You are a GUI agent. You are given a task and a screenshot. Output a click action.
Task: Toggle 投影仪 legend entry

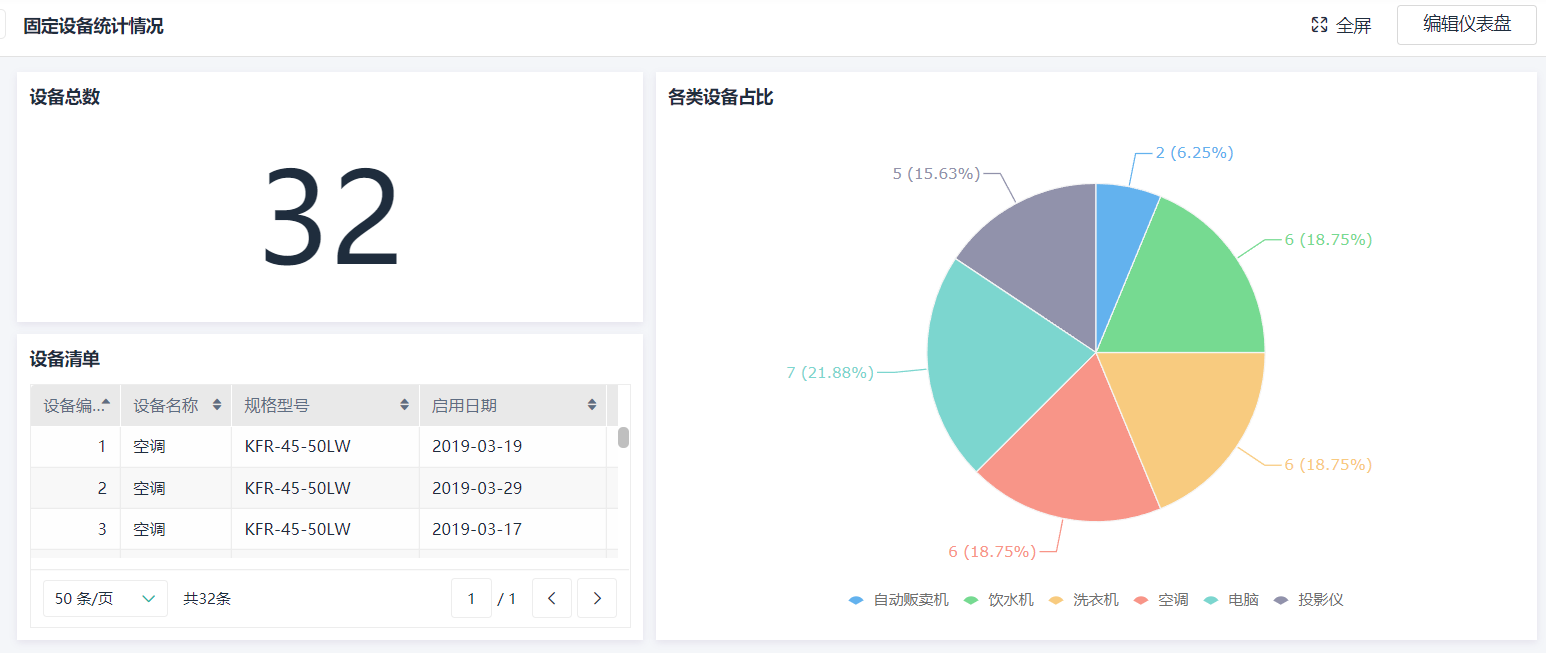tap(1308, 600)
